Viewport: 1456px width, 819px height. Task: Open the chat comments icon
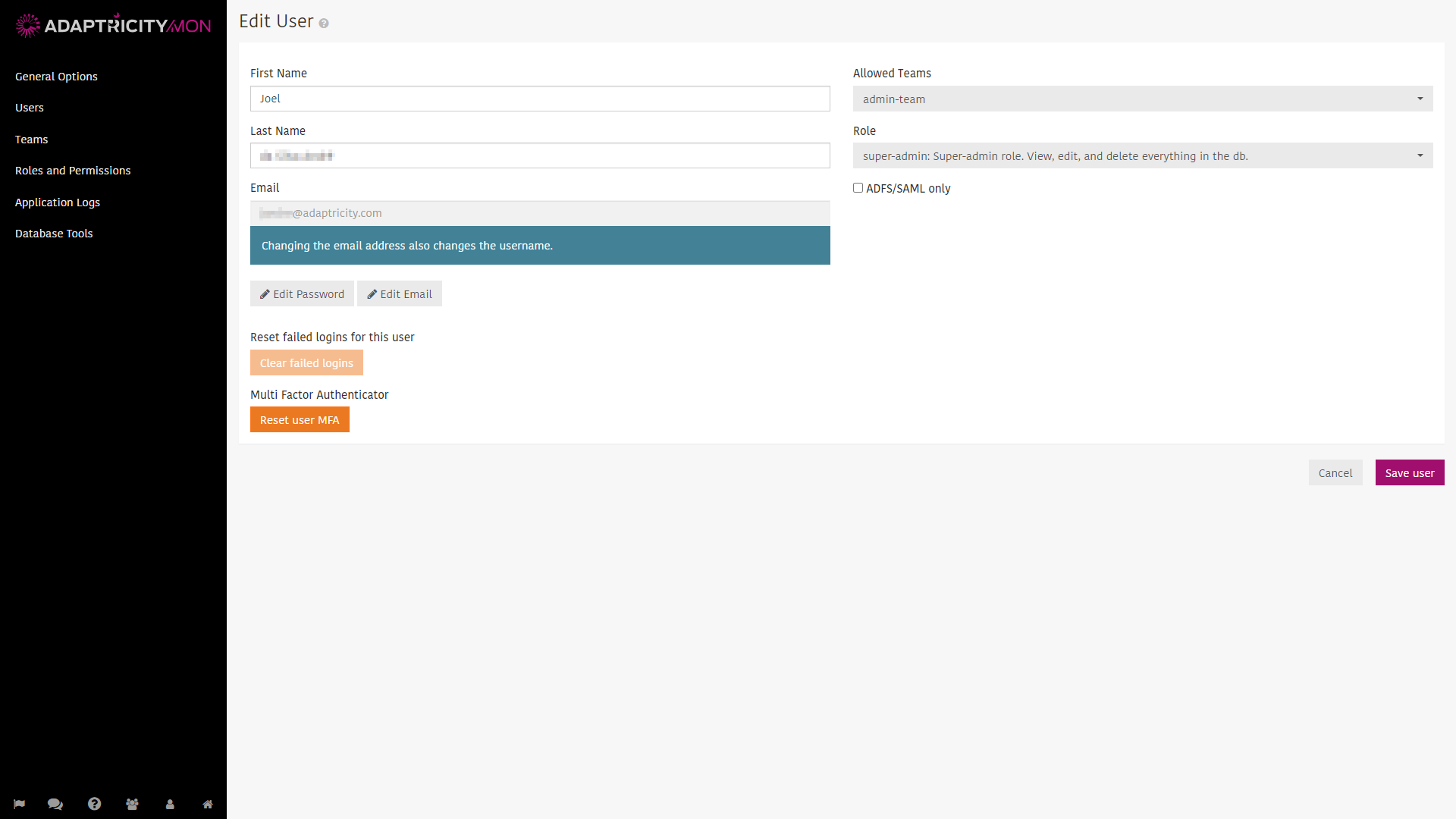pyautogui.click(x=55, y=804)
